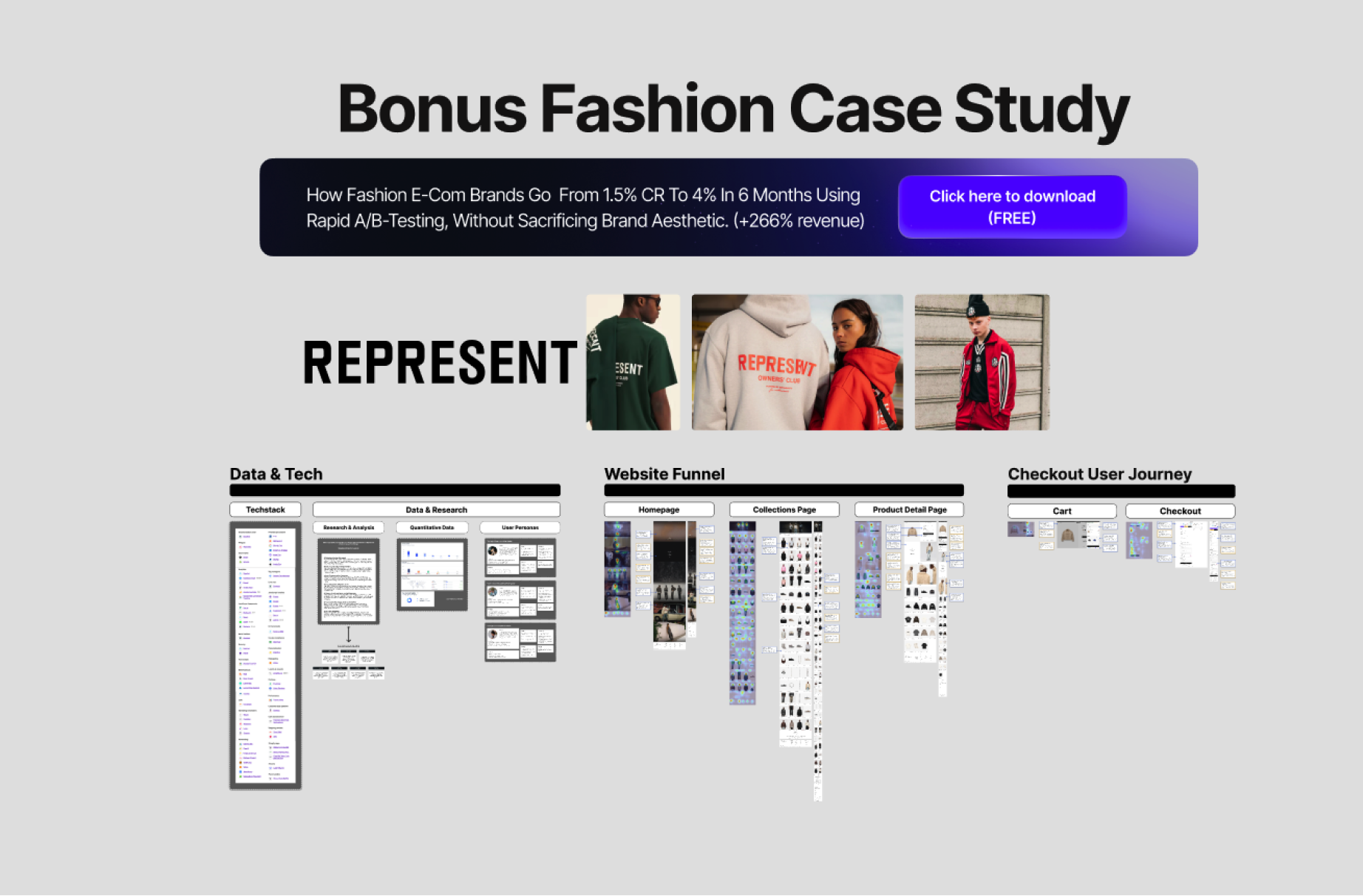Select the red tracksuit model photo
This screenshot has width=1363, height=896.
click(982, 362)
